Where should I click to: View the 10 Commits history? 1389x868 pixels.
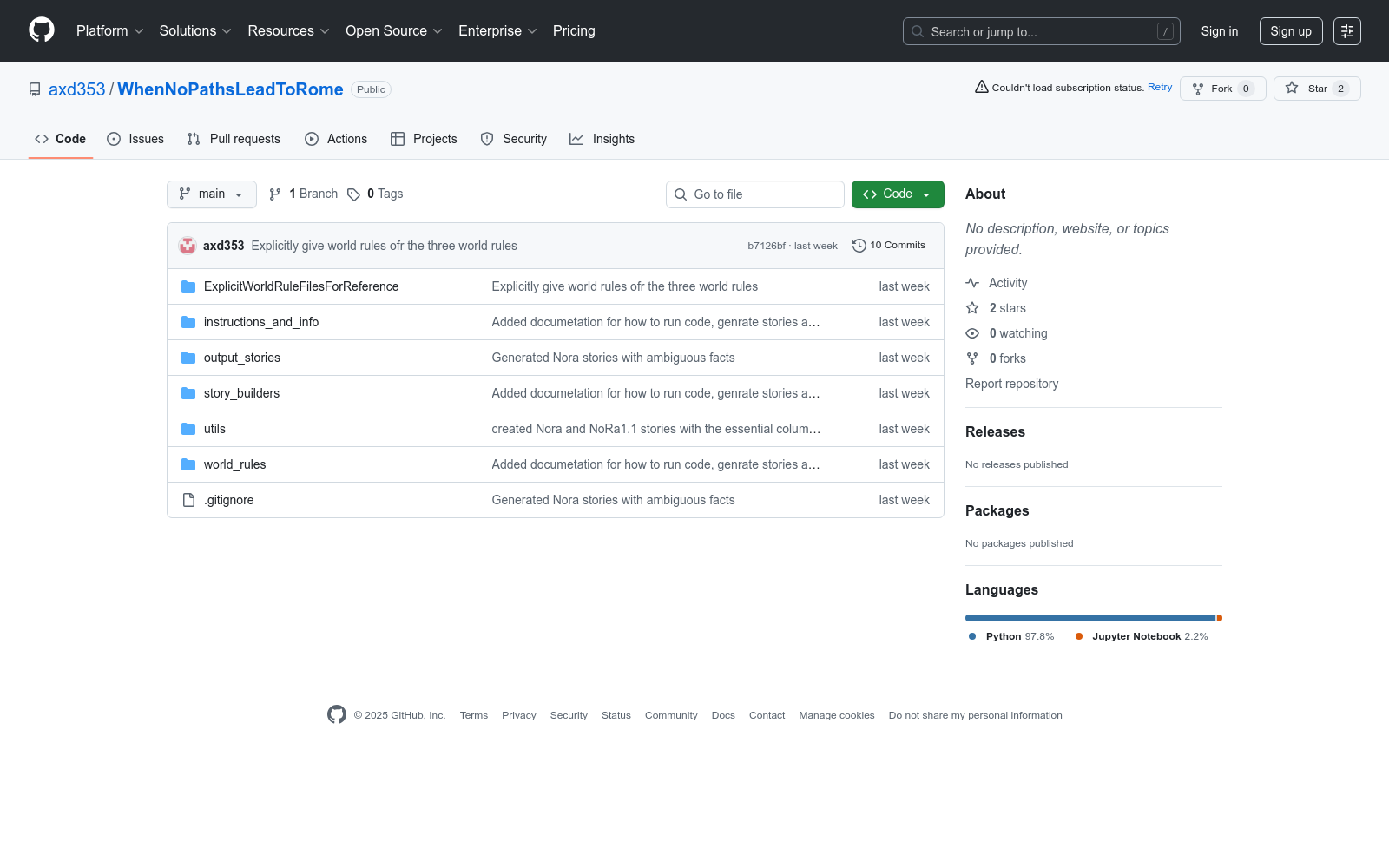click(x=889, y=246)
